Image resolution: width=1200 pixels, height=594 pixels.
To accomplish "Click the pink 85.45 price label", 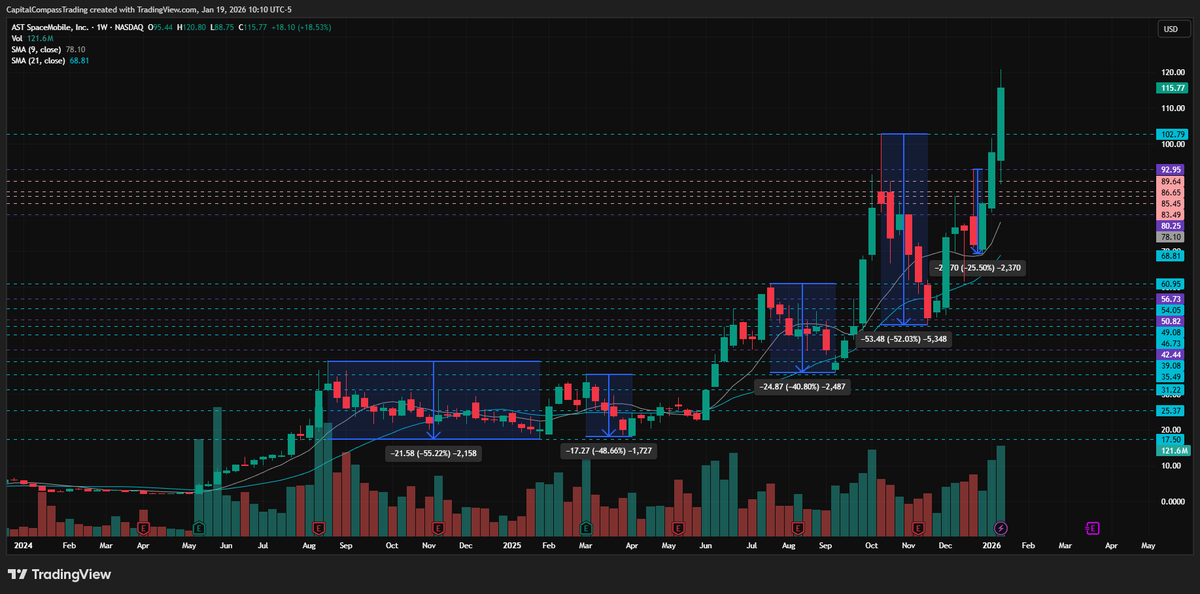I will pyautogui.click(x=1171, y=203).
